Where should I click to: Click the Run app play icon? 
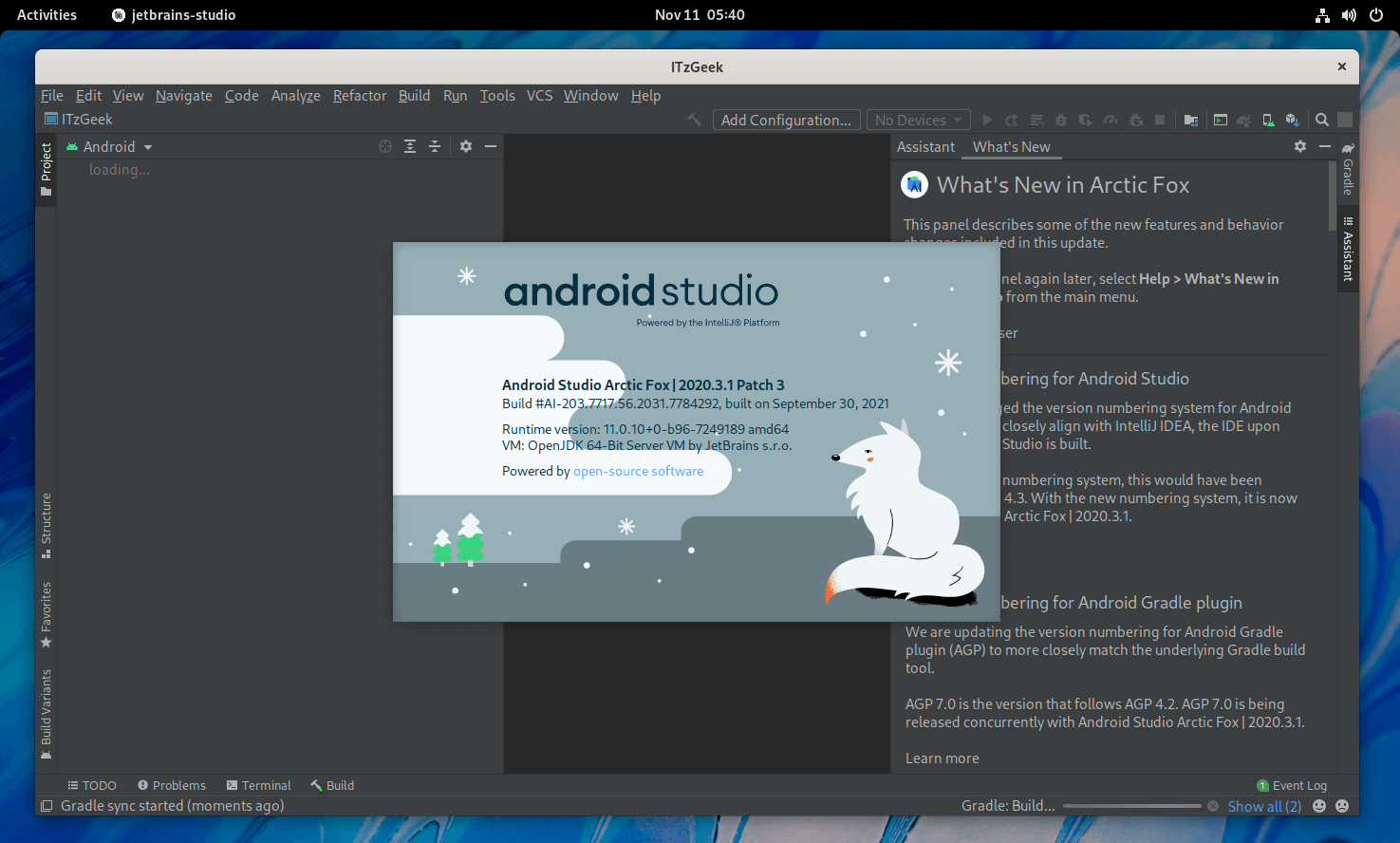987,120
